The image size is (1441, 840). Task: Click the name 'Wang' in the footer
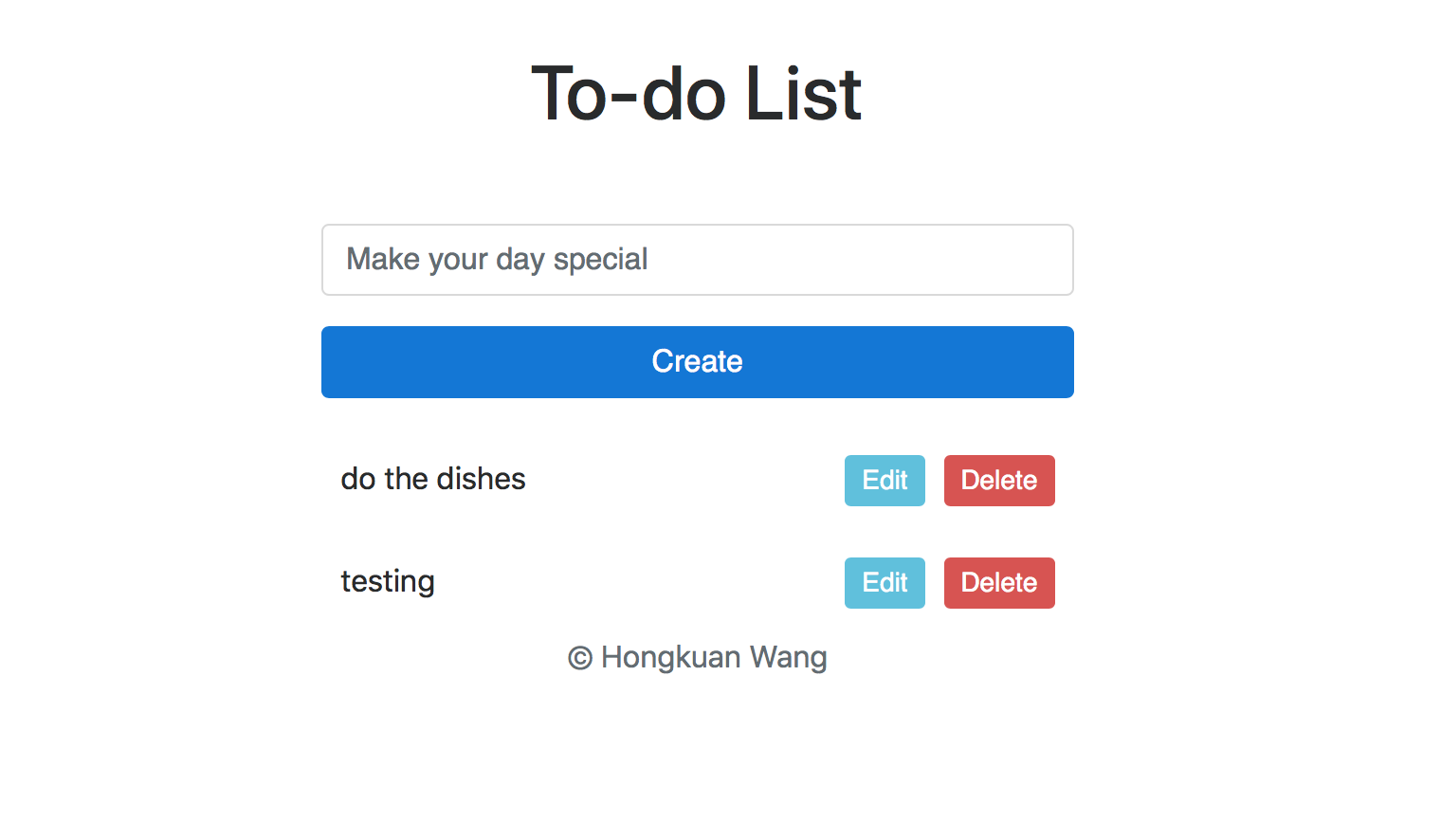(x=789, y=657)
